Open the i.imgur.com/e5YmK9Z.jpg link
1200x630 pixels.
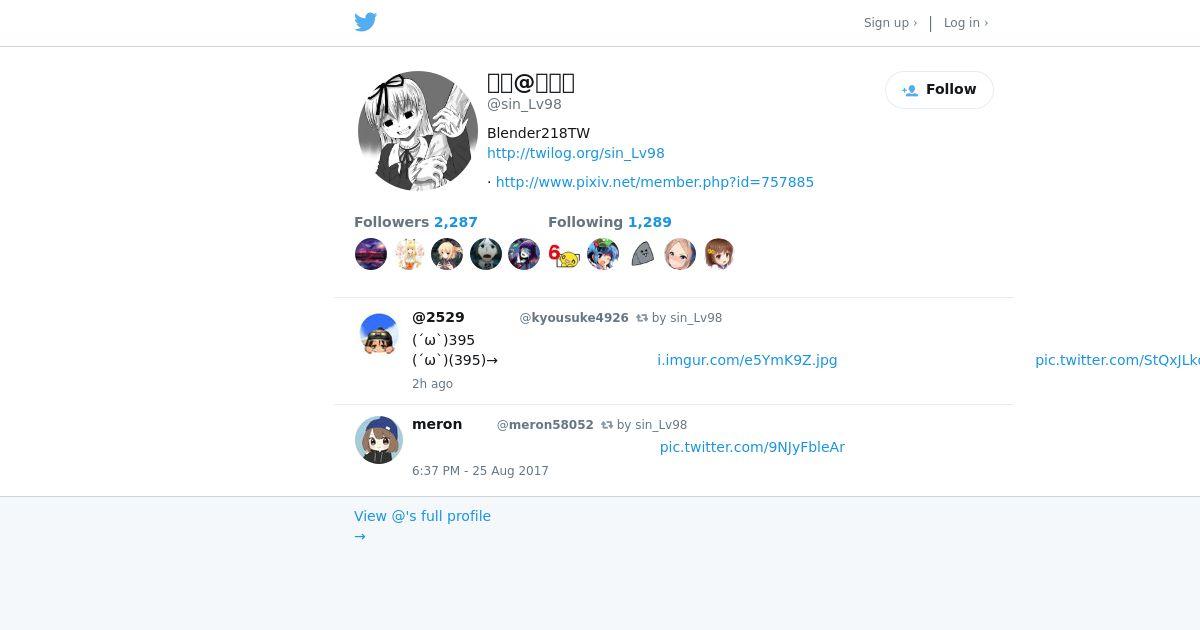[x=747, y=360]
